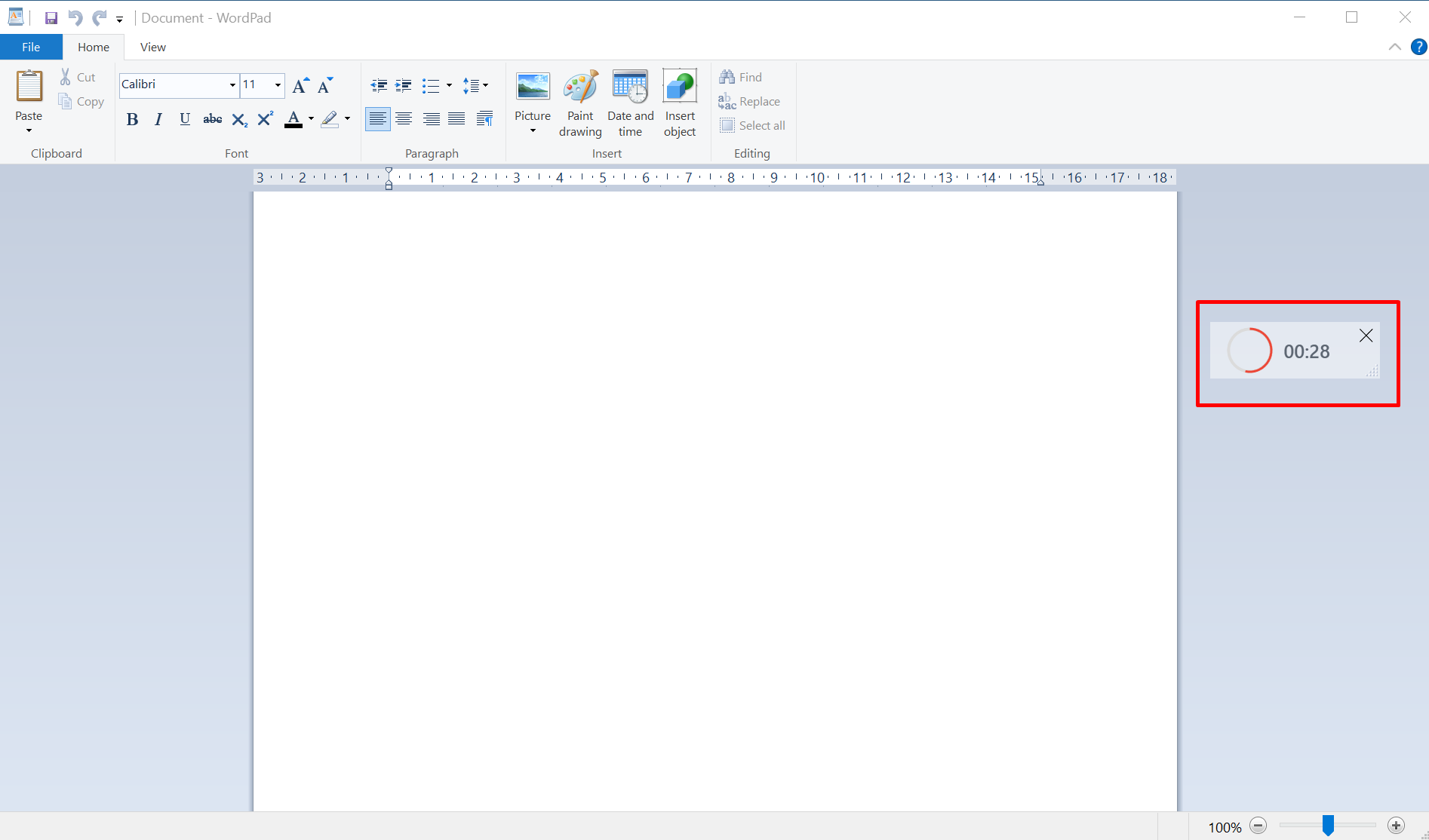
Task: Insert Date and time
Action: click(x=630, y=103)
